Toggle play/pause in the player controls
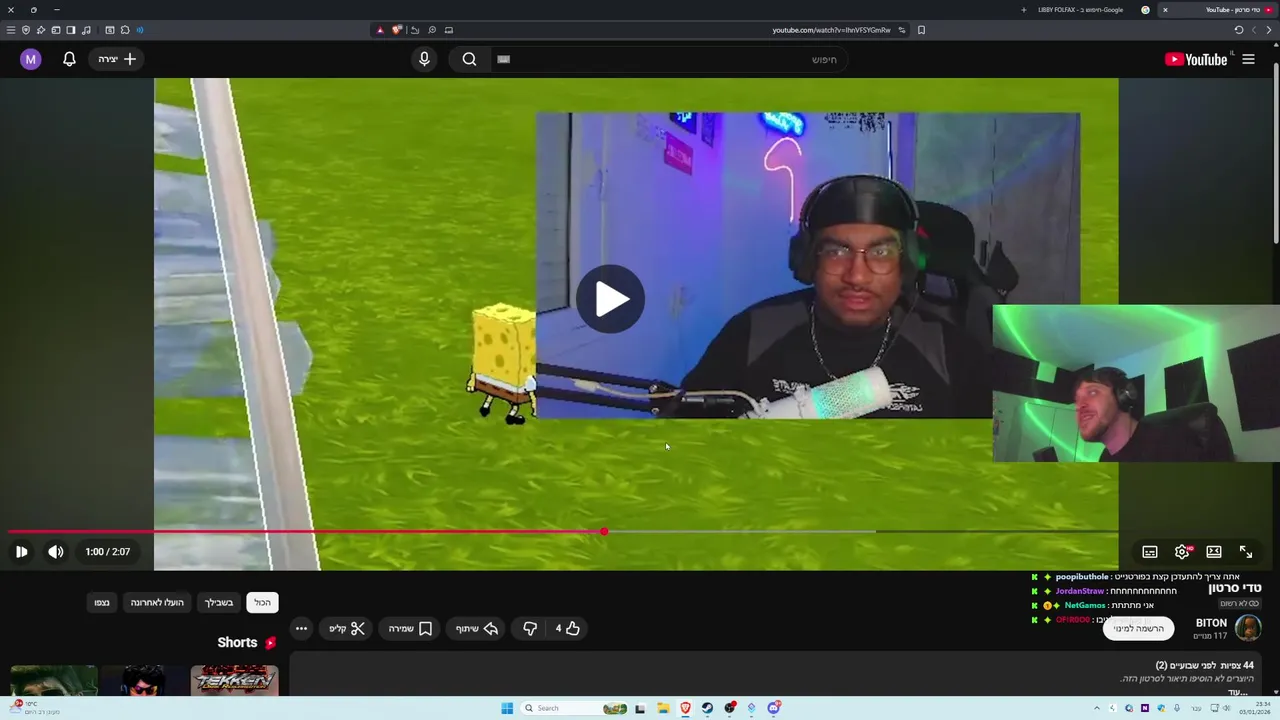Viewport: 1280px width, 720px height. click(x=21, y=552)
